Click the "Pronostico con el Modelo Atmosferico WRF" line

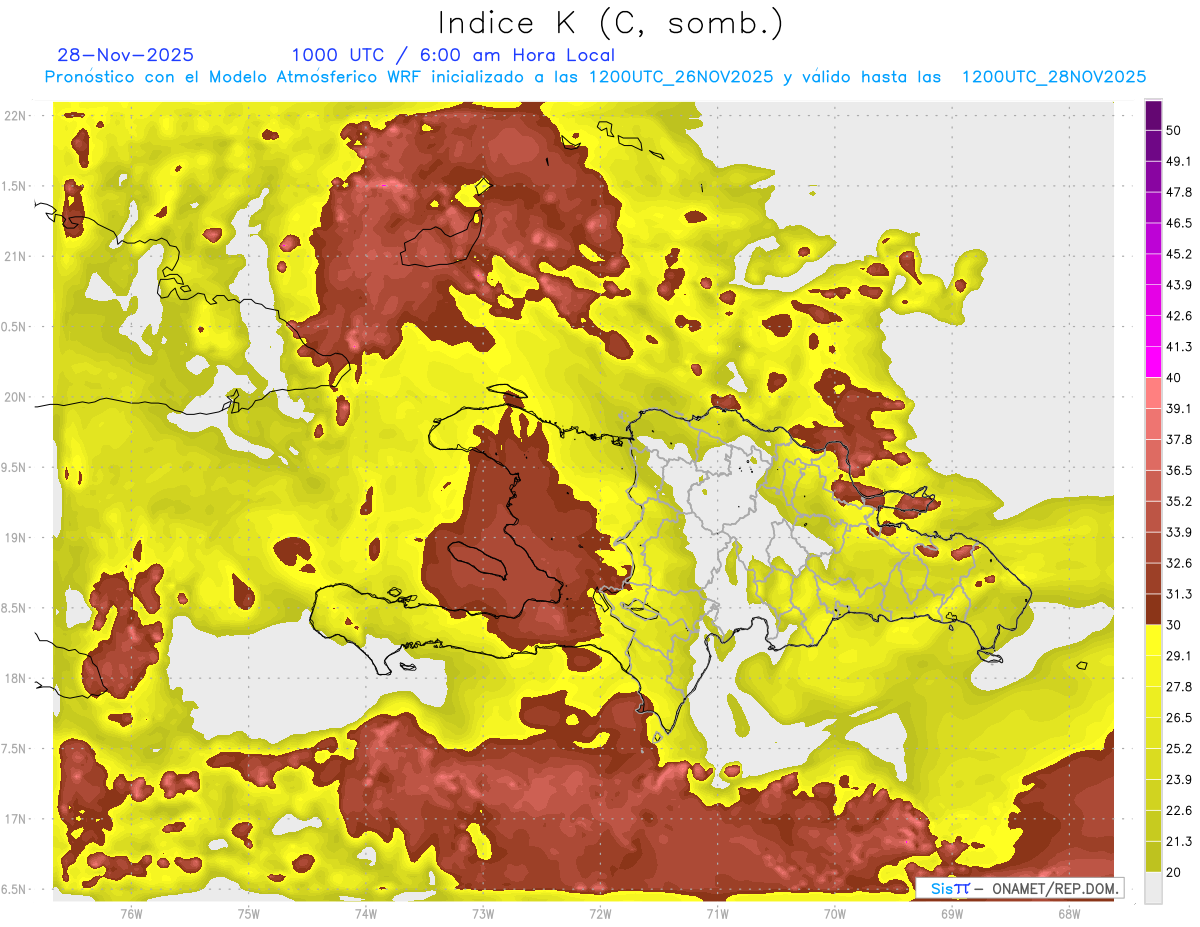click(595, 77)
